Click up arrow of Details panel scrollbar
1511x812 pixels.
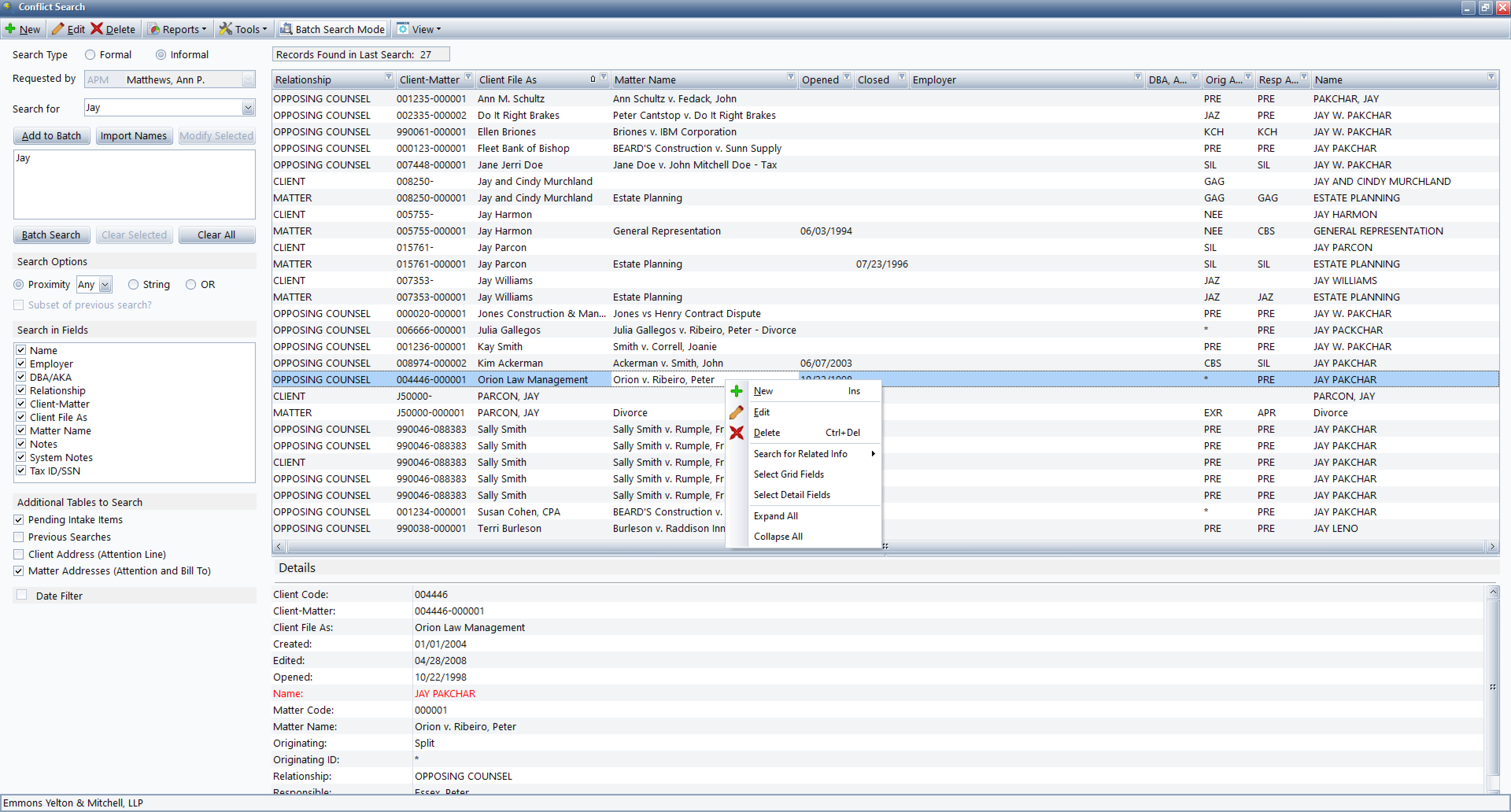tap(1493, 592)
